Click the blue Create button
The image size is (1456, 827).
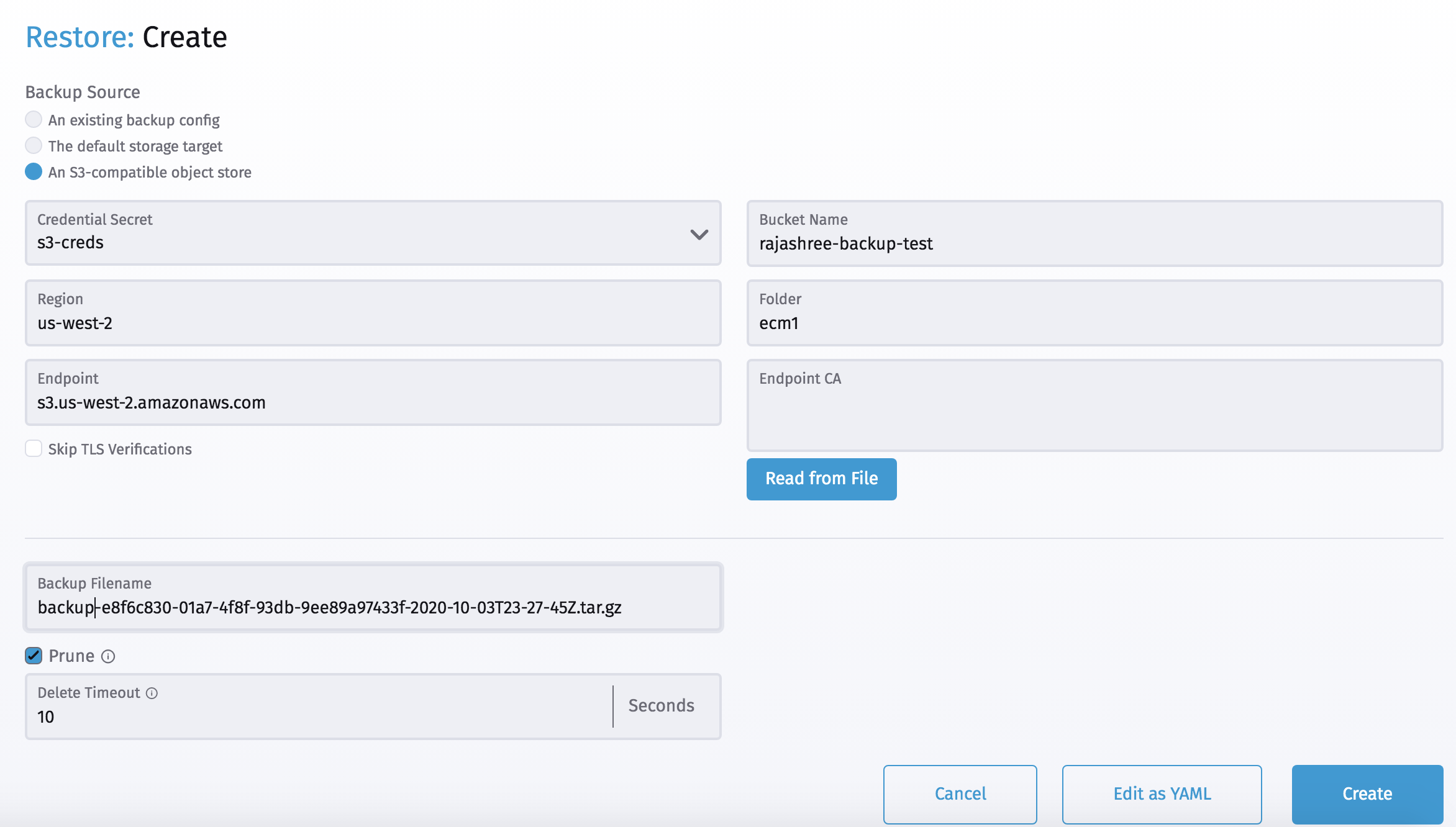point(1367,793)
